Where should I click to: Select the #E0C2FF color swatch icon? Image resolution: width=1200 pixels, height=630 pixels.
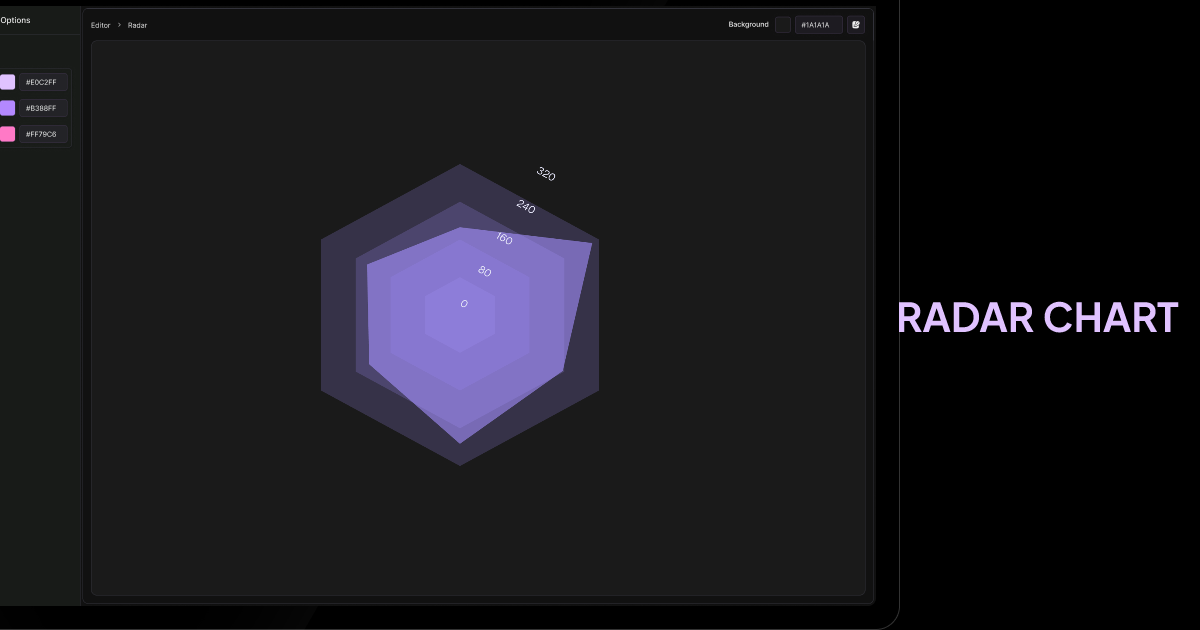[8, 82]
